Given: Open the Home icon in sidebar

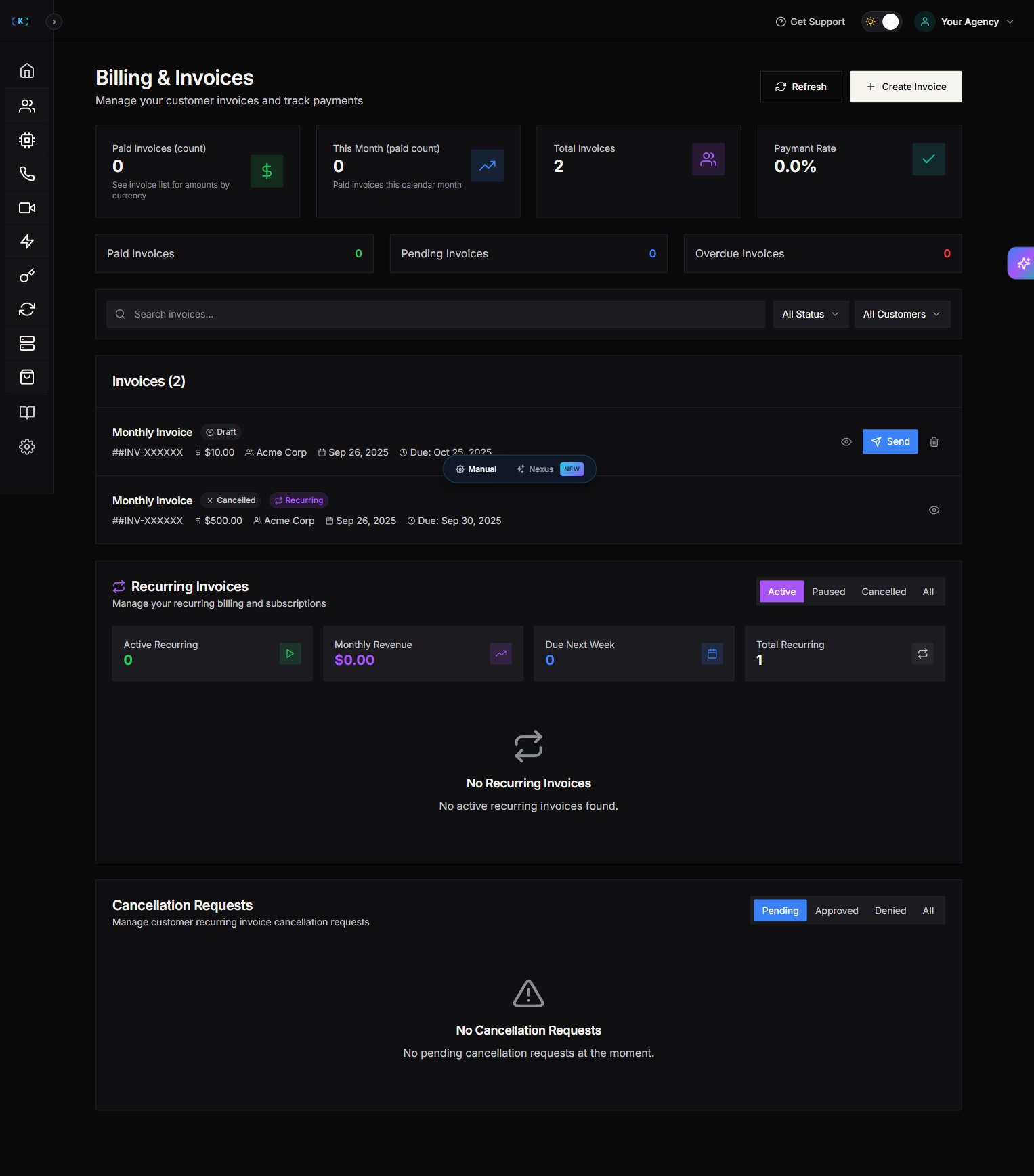Looking at the screenshot, I should (27, 70).
